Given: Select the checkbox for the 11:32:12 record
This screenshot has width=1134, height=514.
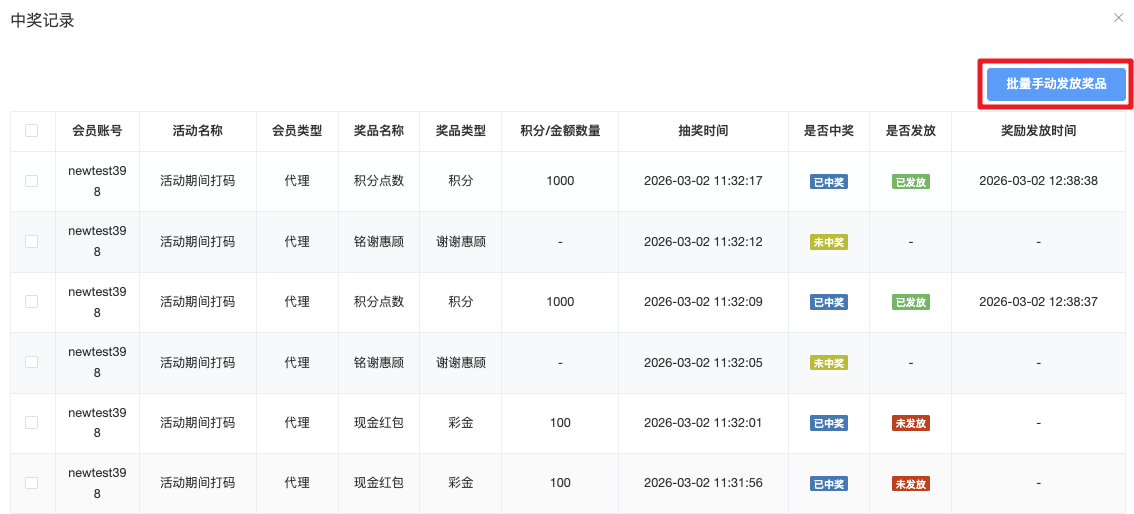Looking at the screenshot, I should 32,242.
